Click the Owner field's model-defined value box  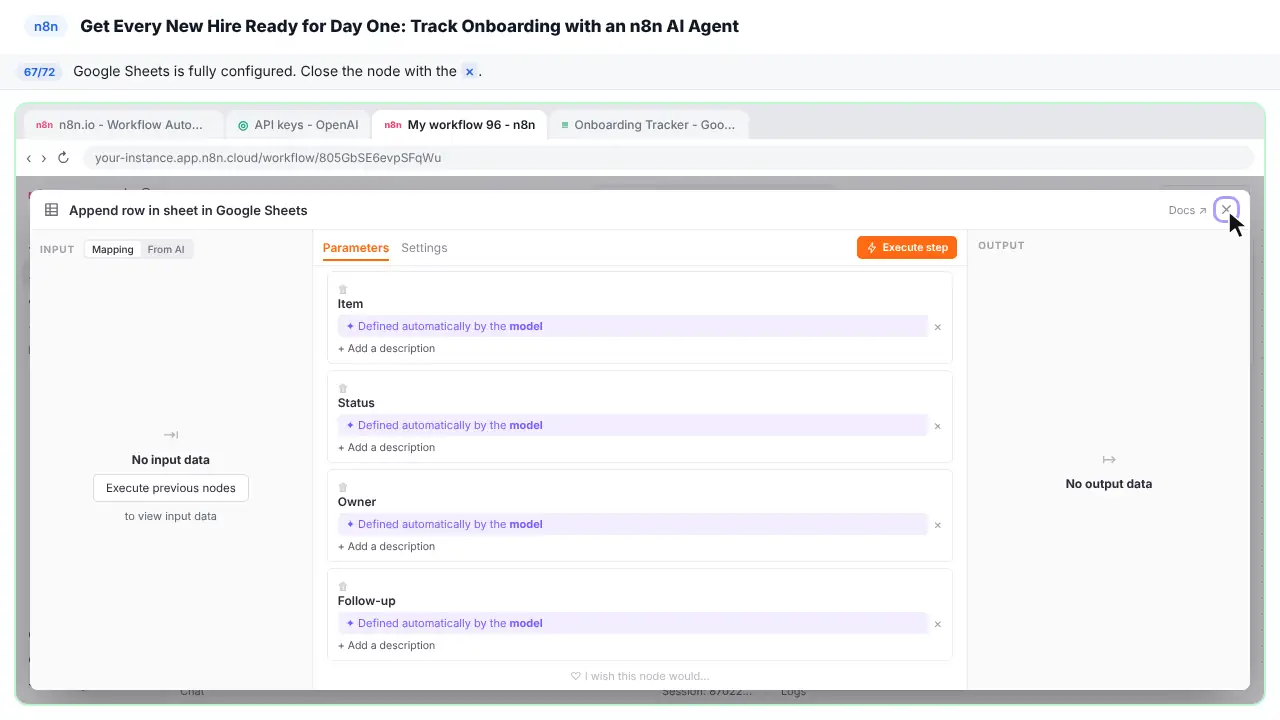[633, 525]
